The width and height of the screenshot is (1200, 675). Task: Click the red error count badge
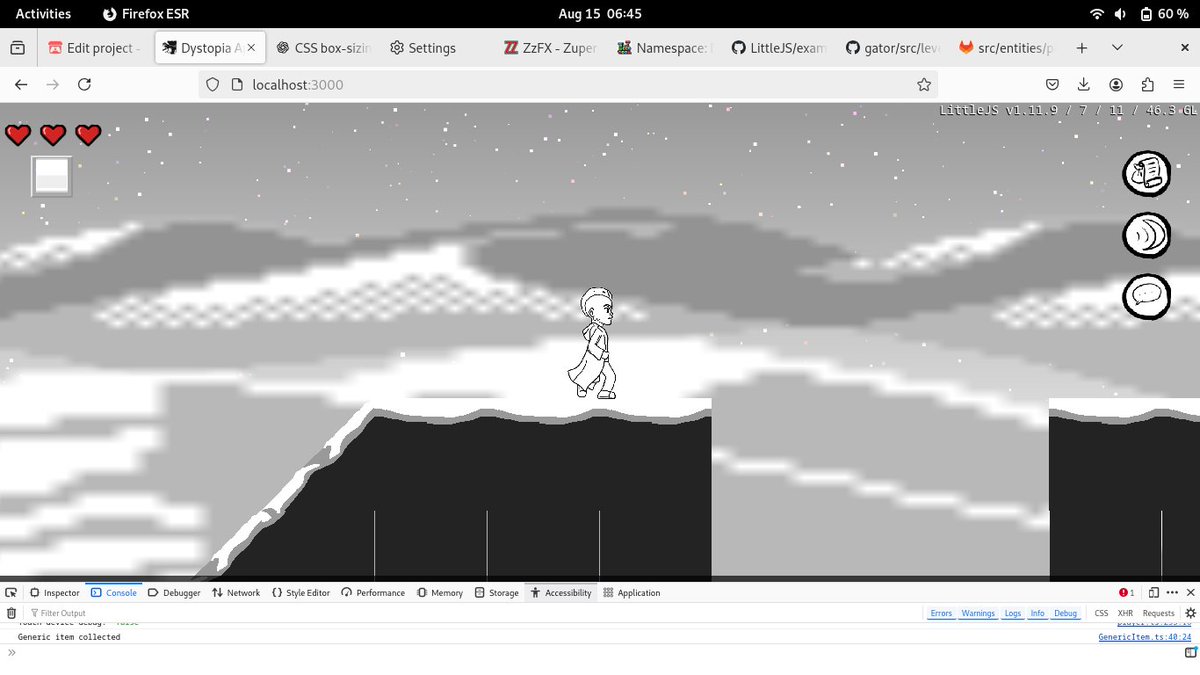coord(1126,593)
